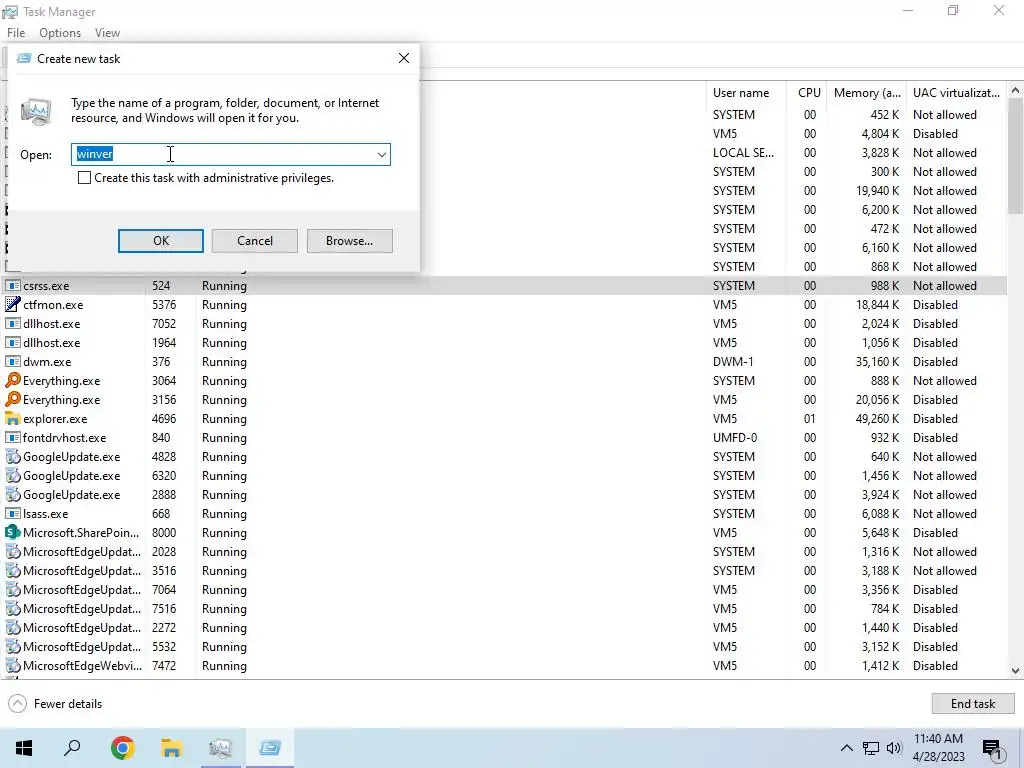This screenshot has width=1024, height=768.
Task: Click the Microsoft.SharePoint process icon
Action: click(x=12, y=532)
